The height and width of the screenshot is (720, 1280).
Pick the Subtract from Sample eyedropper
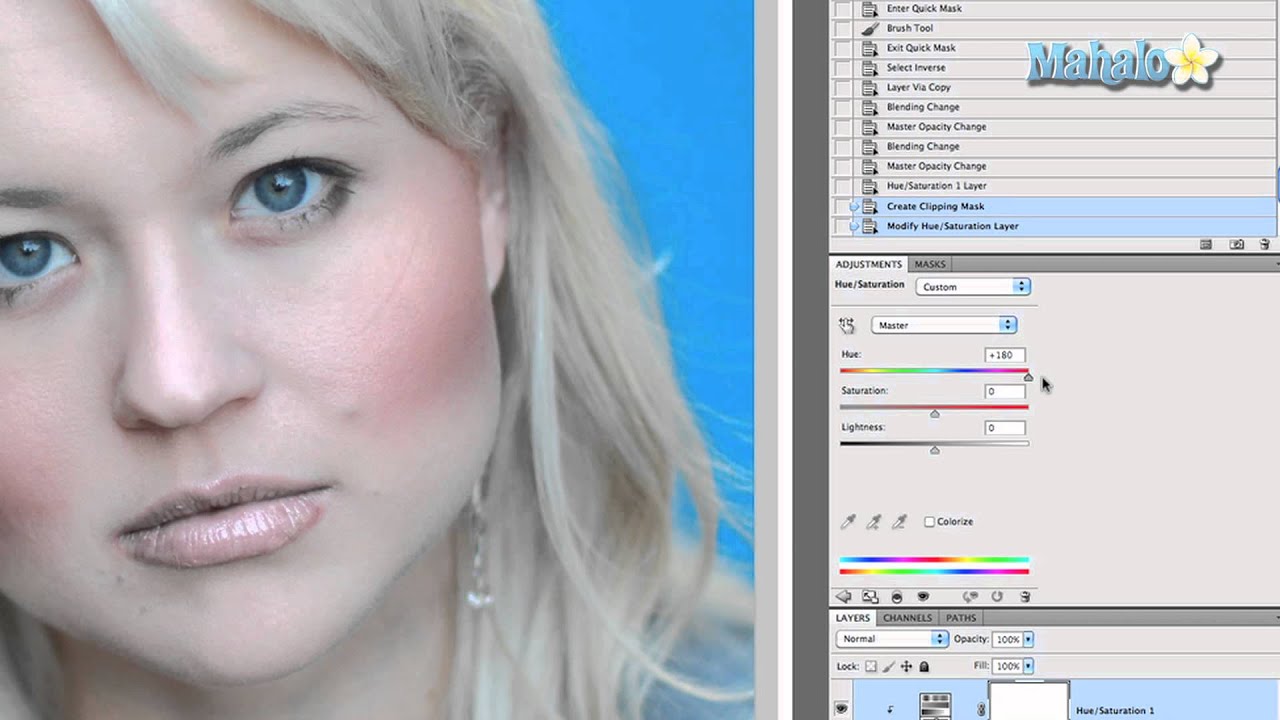[899, 522]
